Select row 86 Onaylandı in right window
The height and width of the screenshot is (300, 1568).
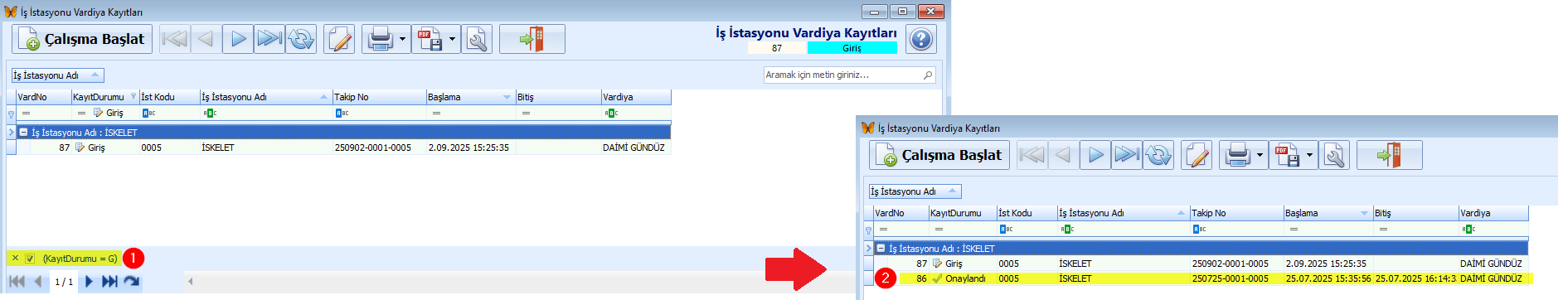pyautogui.click(x=1201, y=278)
